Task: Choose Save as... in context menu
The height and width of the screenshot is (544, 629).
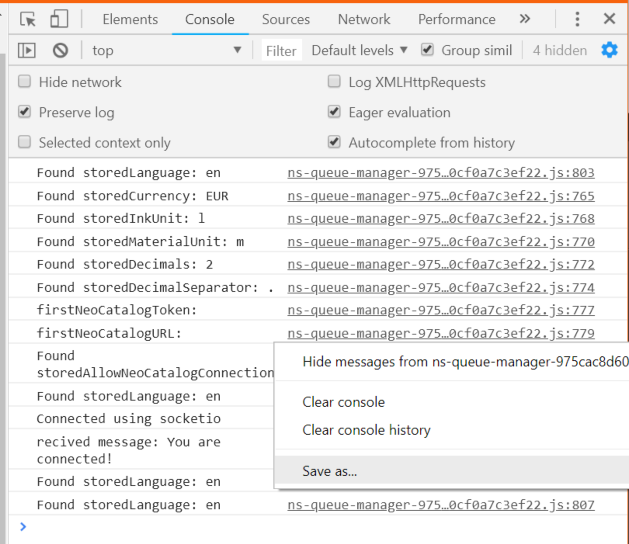Action: [x=452, y=471]
